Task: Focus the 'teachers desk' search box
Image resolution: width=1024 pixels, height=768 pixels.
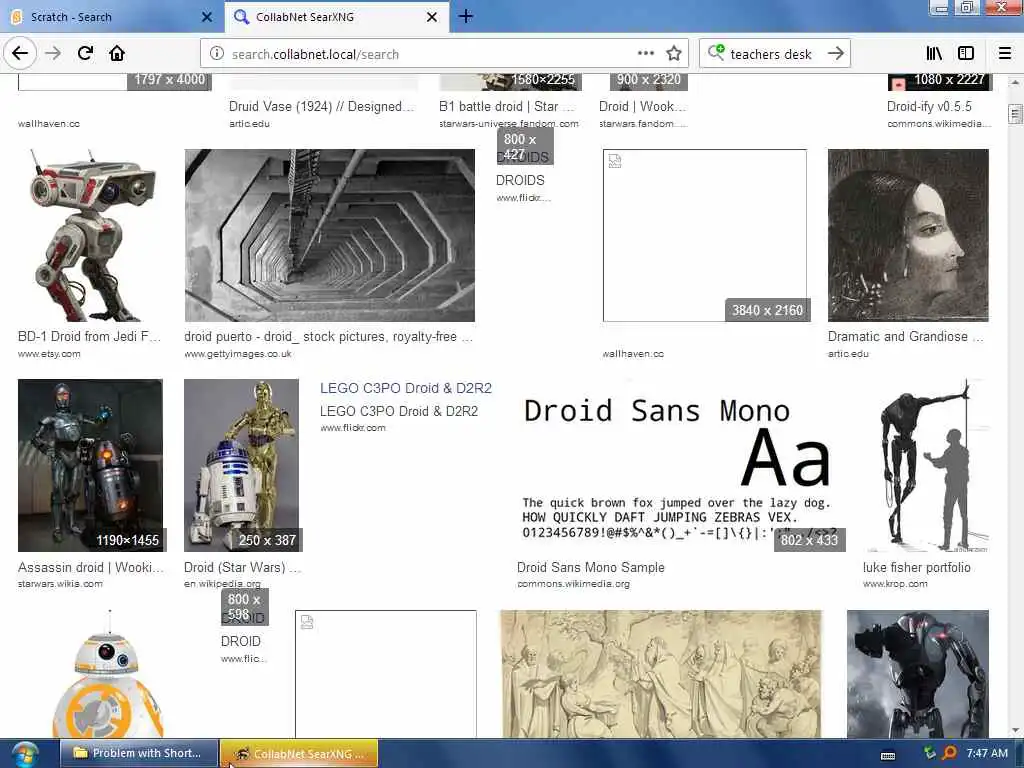Action: click(x=771, y=54)
